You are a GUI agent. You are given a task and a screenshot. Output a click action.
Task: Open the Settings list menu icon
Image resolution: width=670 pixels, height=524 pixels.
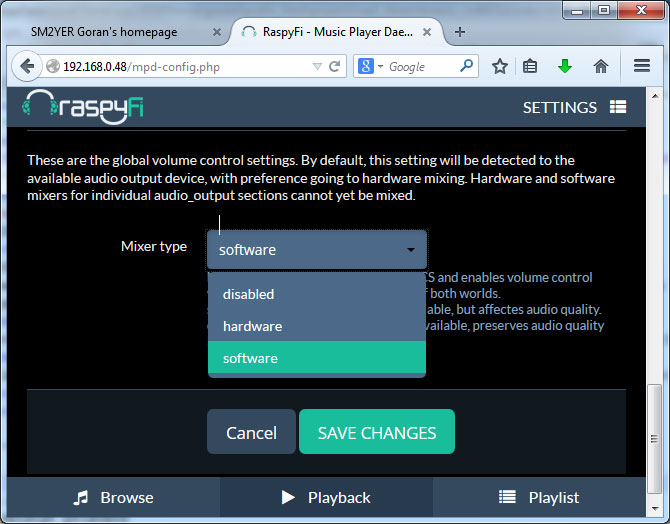(x=618, y=107)
